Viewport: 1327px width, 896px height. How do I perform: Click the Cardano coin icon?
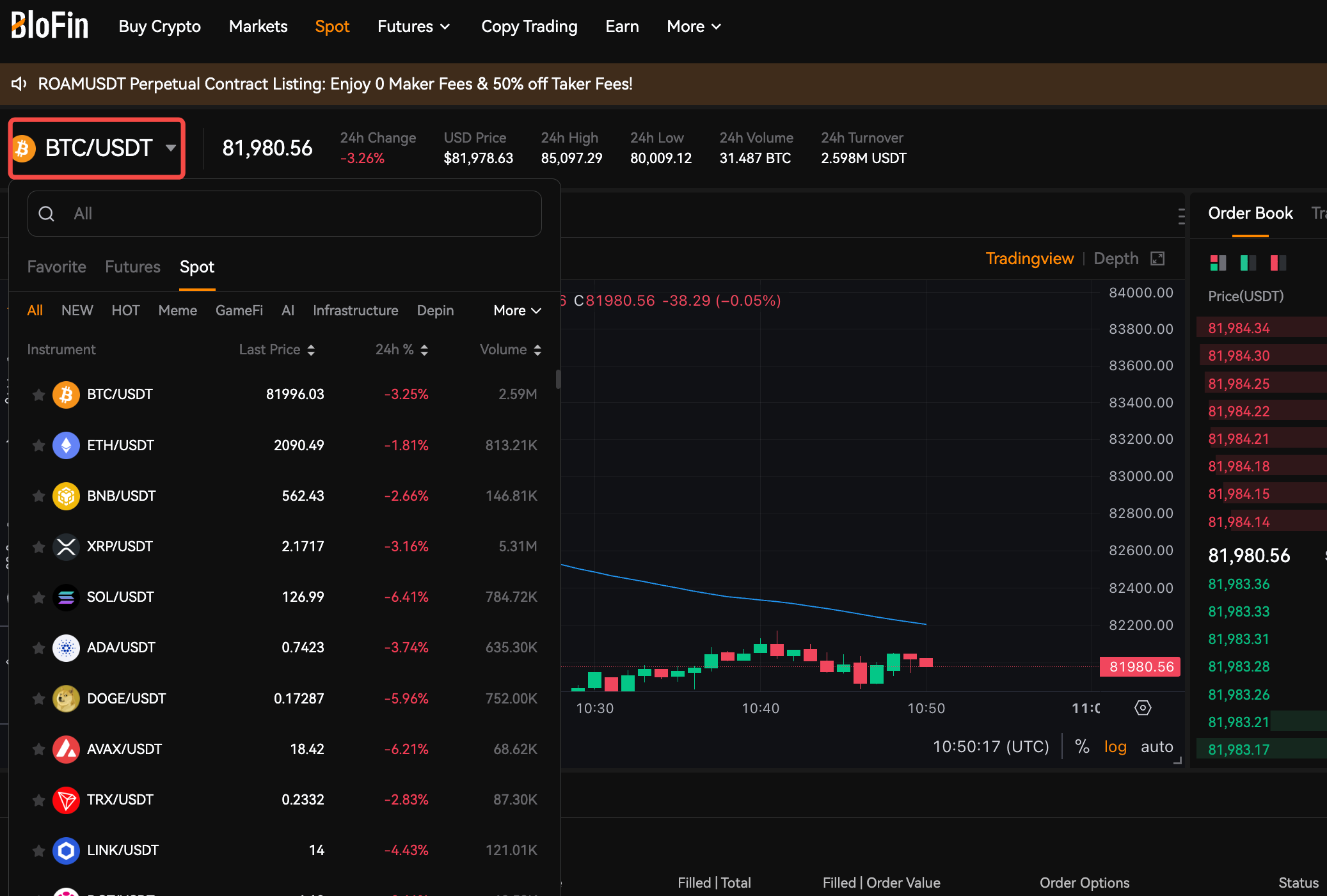(x=66, y=648)
